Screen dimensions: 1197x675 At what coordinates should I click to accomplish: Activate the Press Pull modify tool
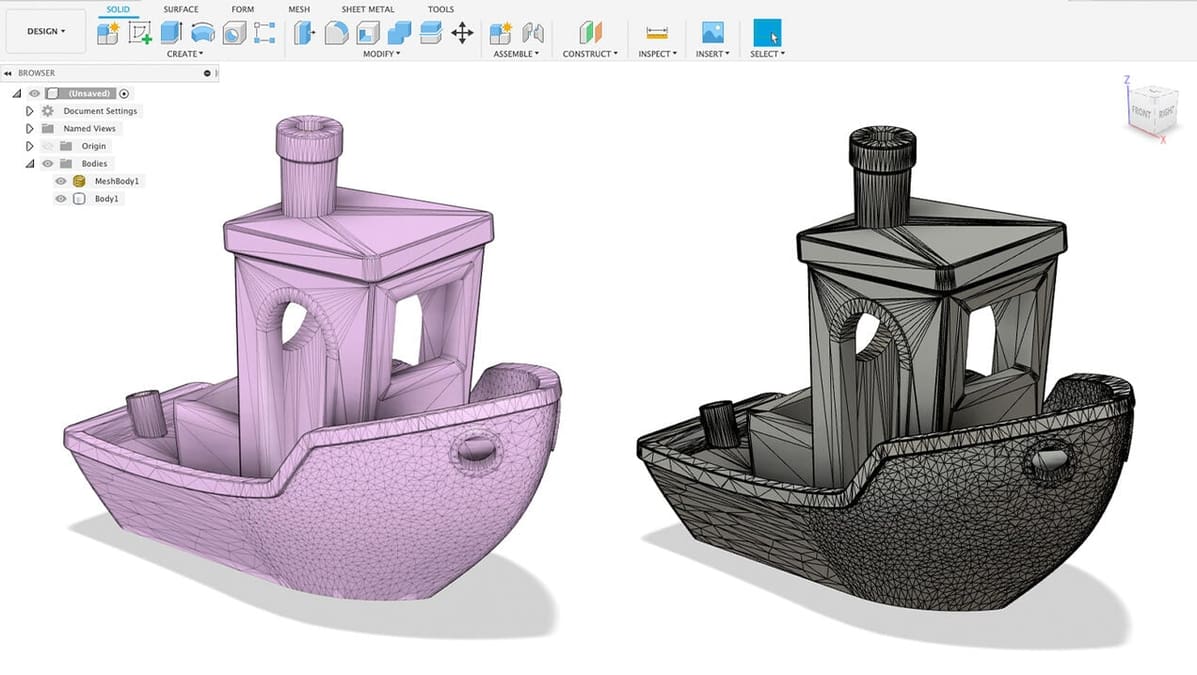click(304, 33)
